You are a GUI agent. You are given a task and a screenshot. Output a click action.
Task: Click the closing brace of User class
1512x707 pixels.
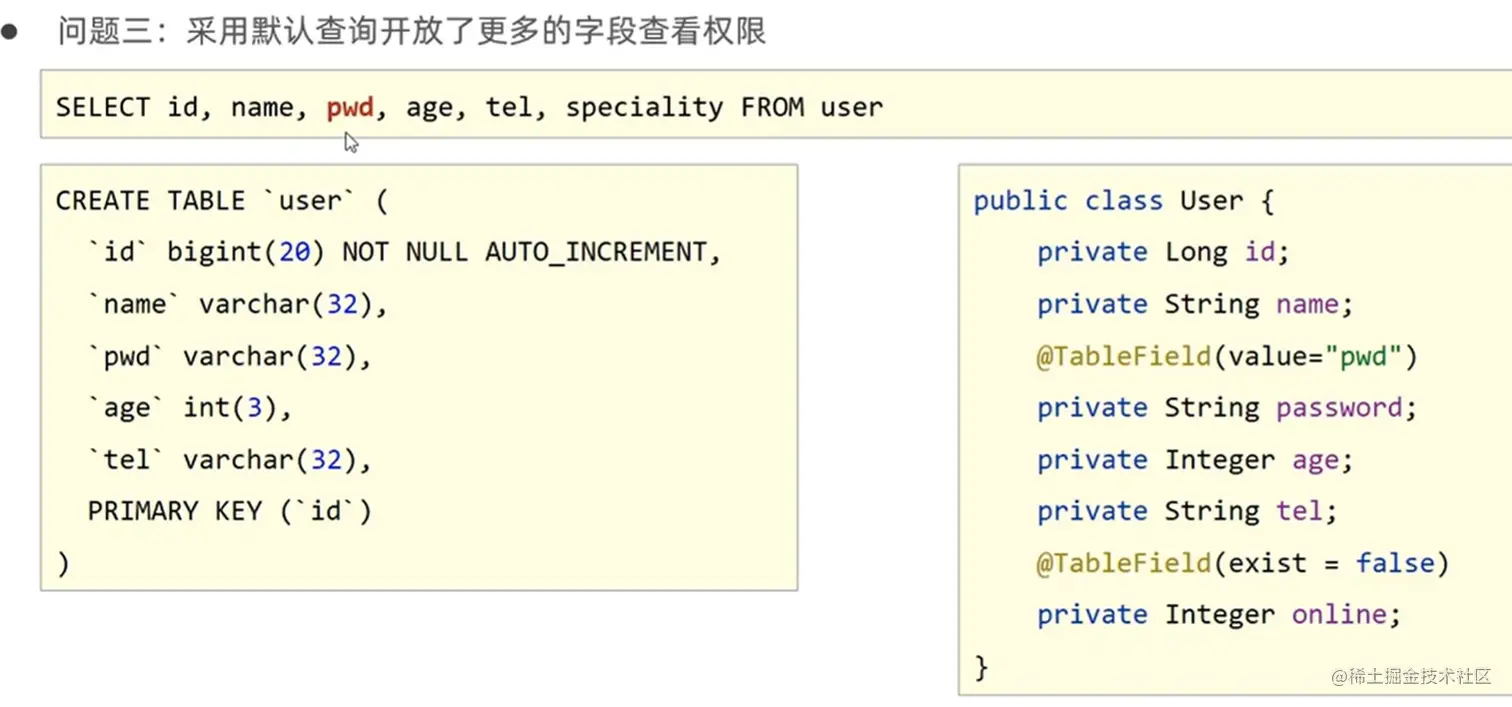click(x=981, y=667)
